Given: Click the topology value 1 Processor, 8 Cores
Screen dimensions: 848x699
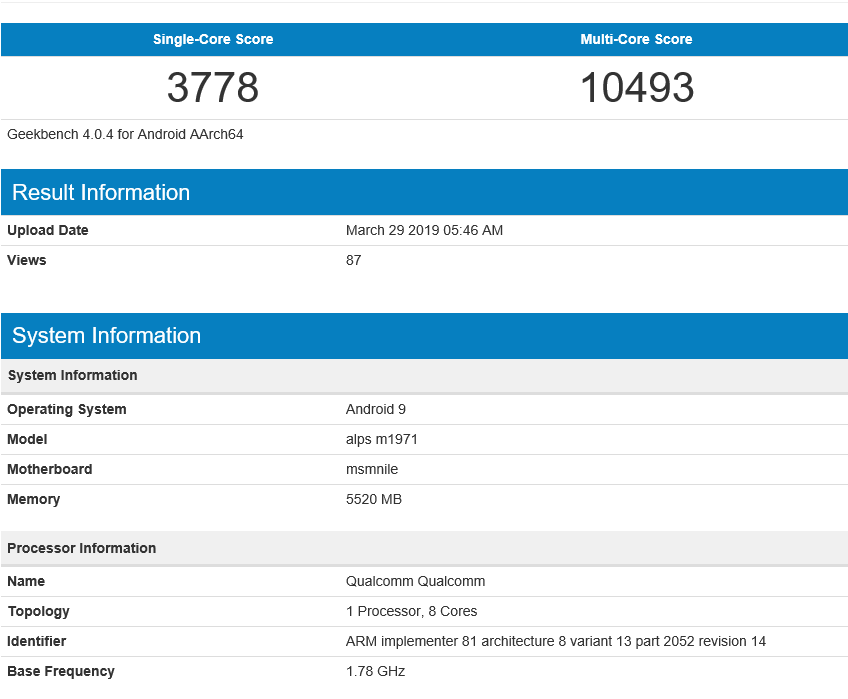Looking at the screenshot, I should (411, 612).
